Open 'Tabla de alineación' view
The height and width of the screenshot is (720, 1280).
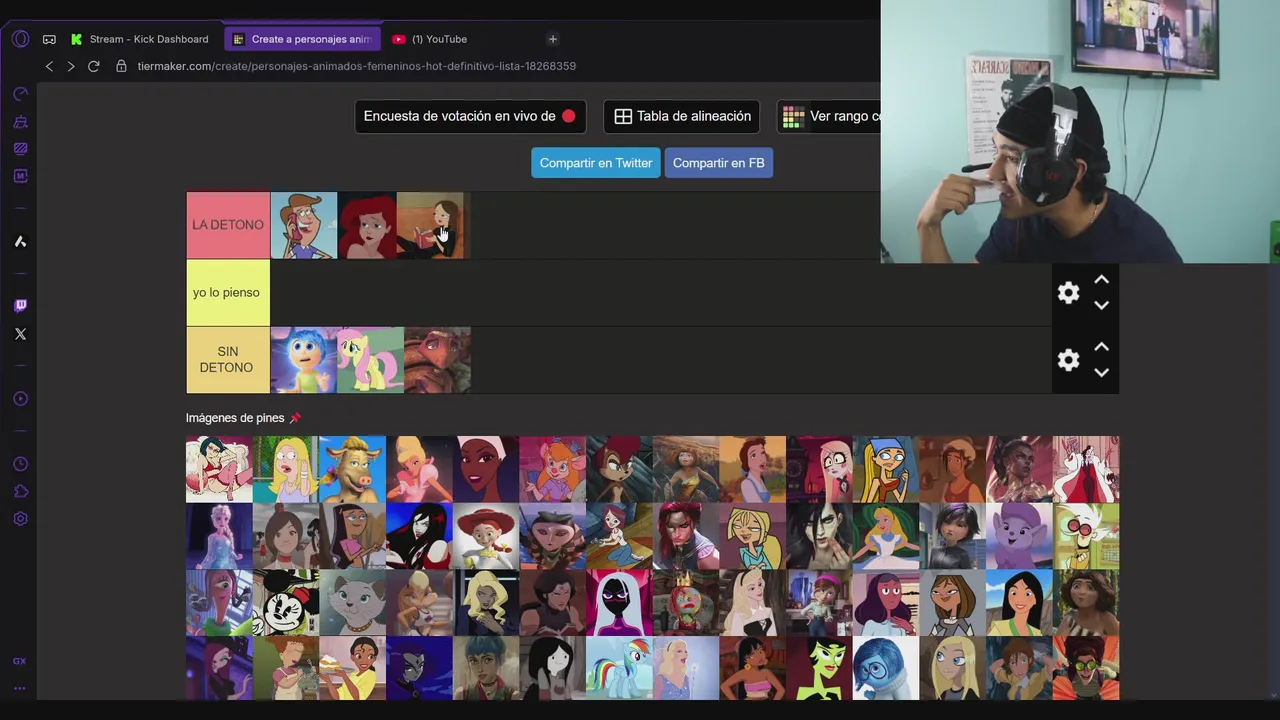click(682, 116)
